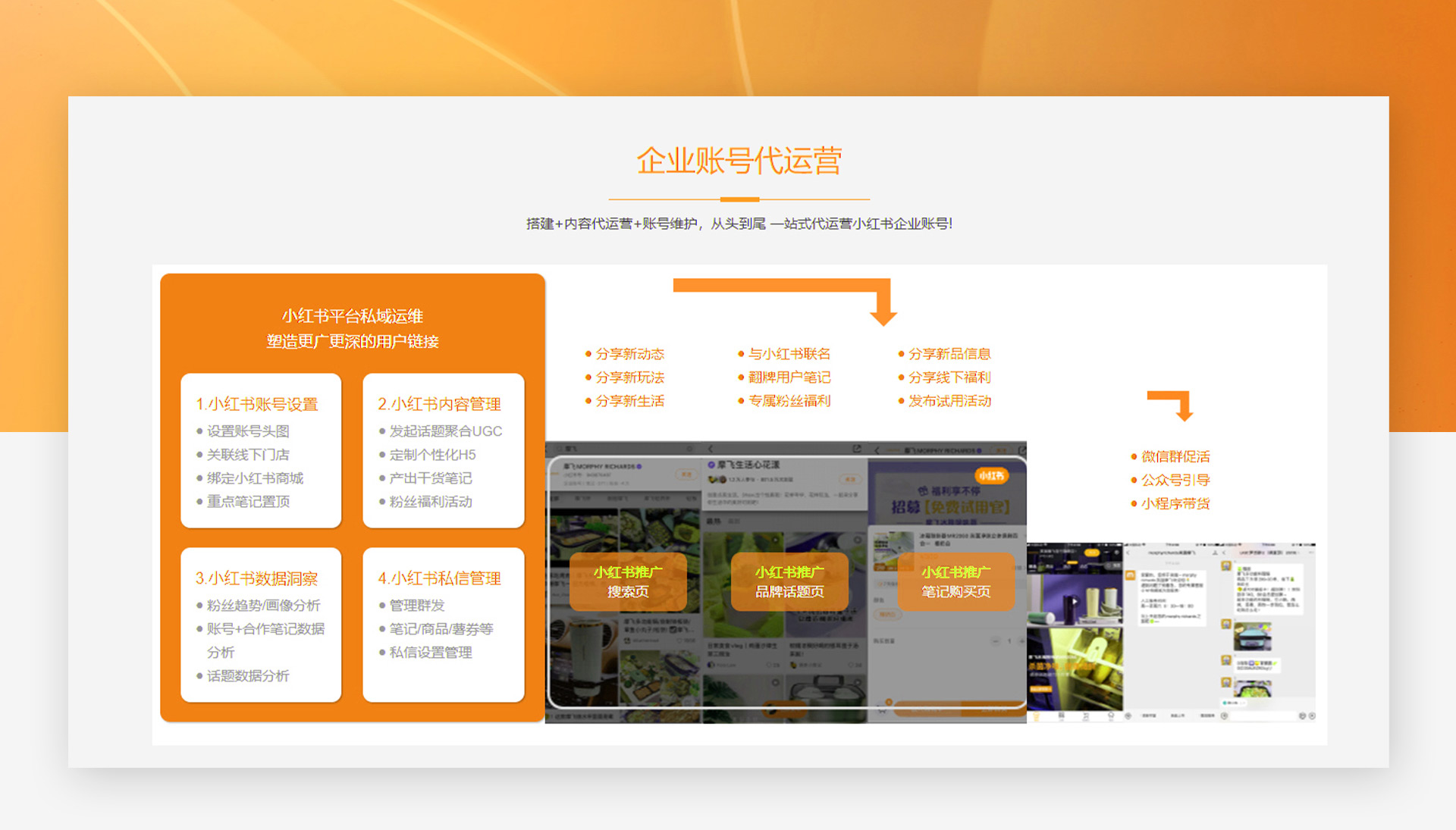Click follow button beside MORPHY RICHARDS profile

click(x=686, y=475)
